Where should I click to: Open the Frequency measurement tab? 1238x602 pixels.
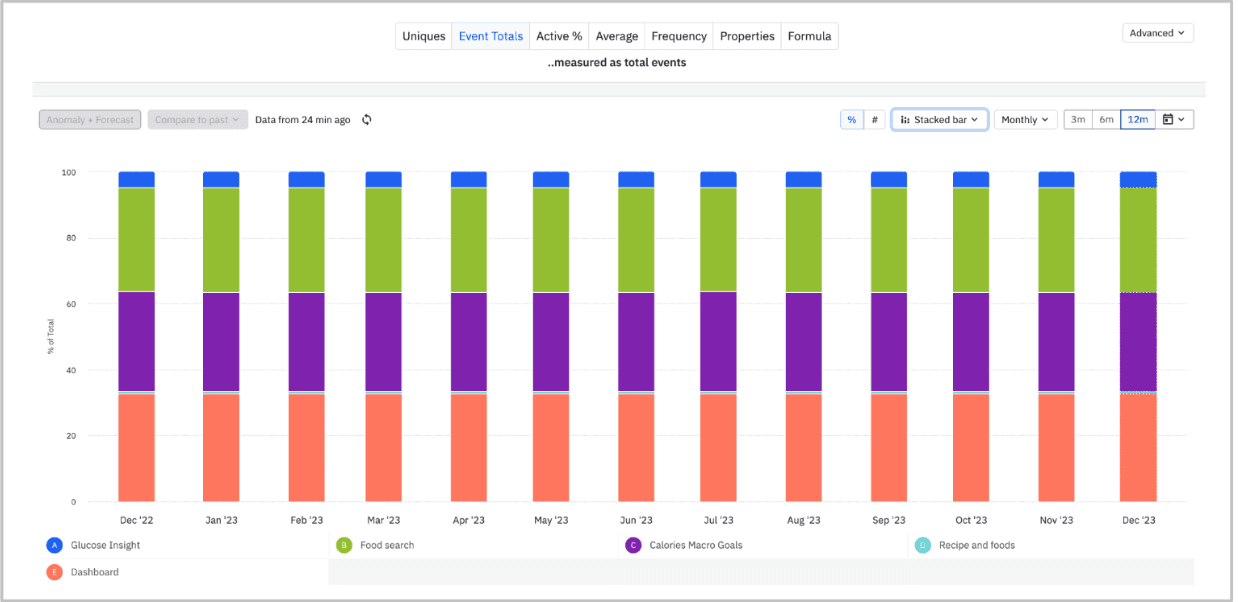(678, 35)
